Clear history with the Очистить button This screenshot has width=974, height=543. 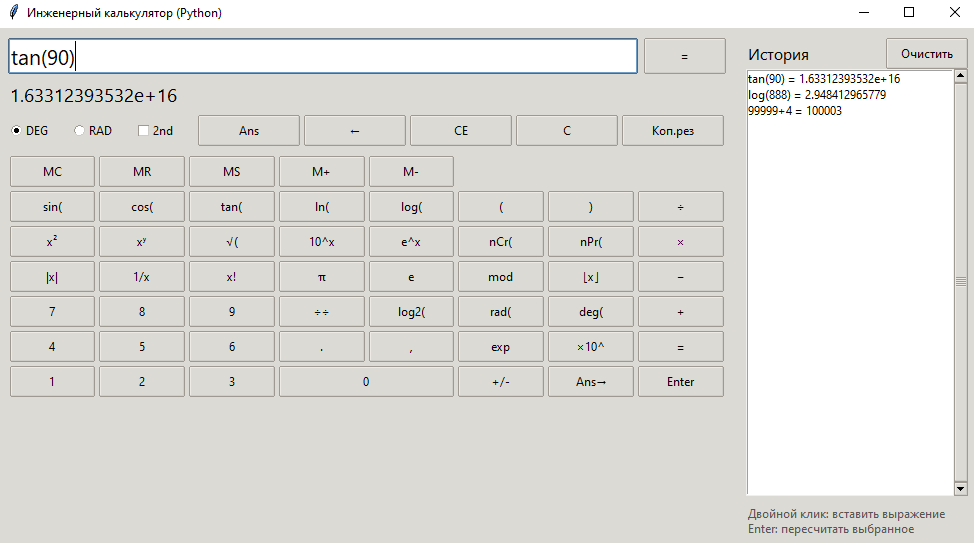pyautogui.click(x=926, y=54)
